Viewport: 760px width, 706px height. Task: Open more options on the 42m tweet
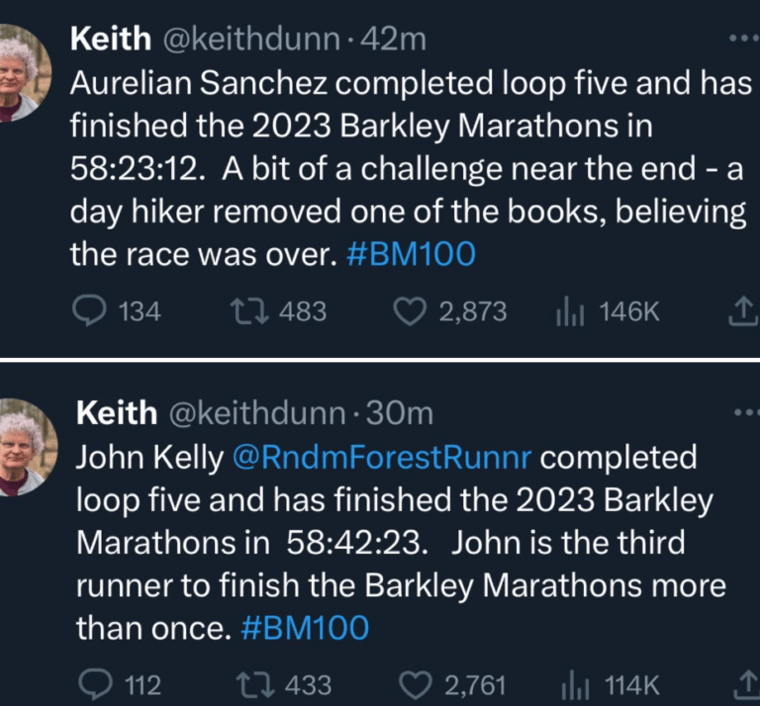pos(744,38)
